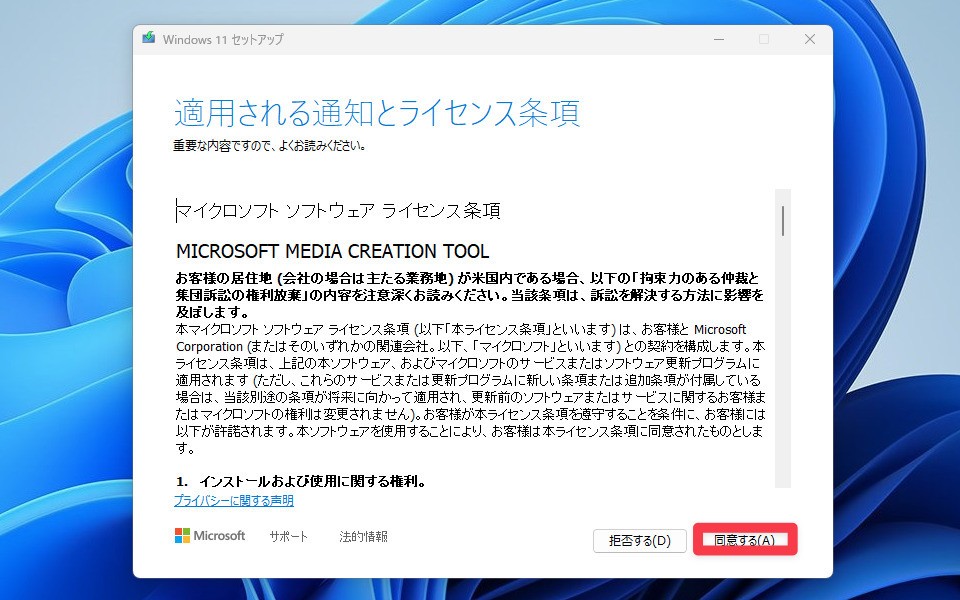
Task: Click the 拒否する(D) decline button
Action: pos(640,541)
